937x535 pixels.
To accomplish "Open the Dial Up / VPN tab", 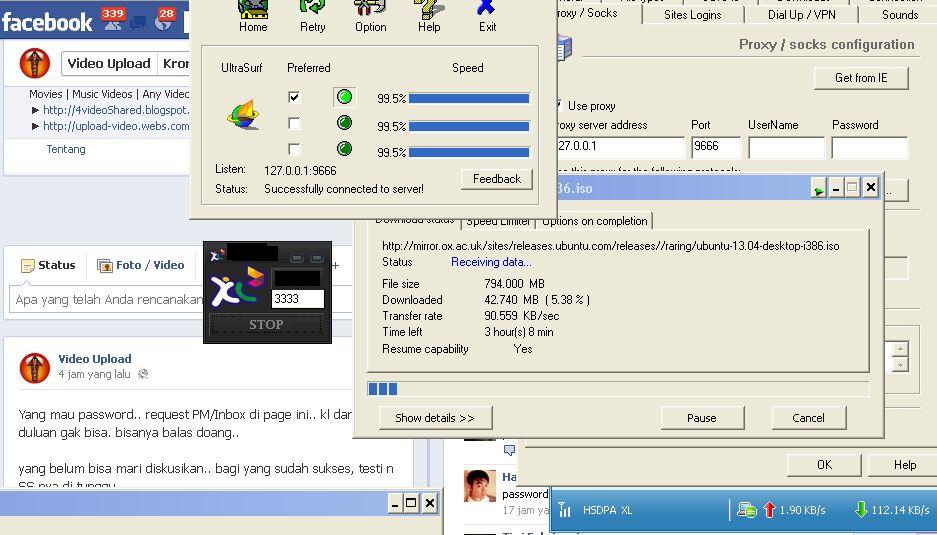I will 801,15.
